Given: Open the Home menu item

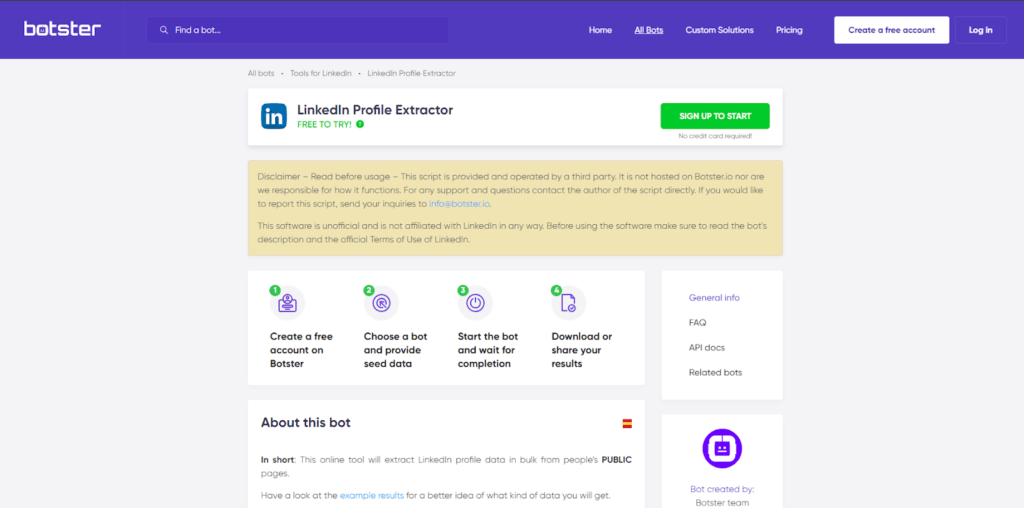Looking at the screenshot, I should [x=600, y=30].
